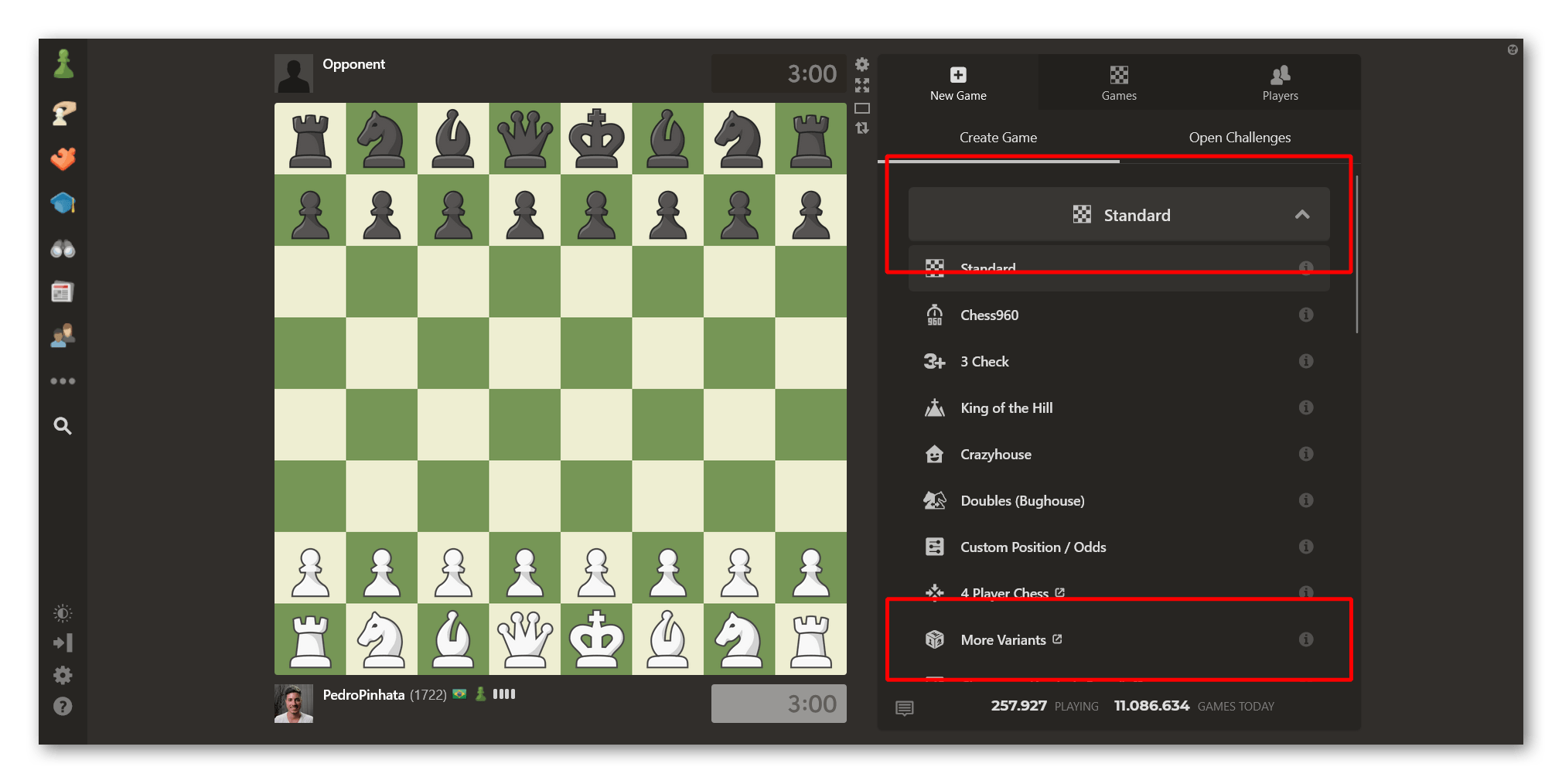
Task: Switch to the Games tab
Action: [1119, 83]
